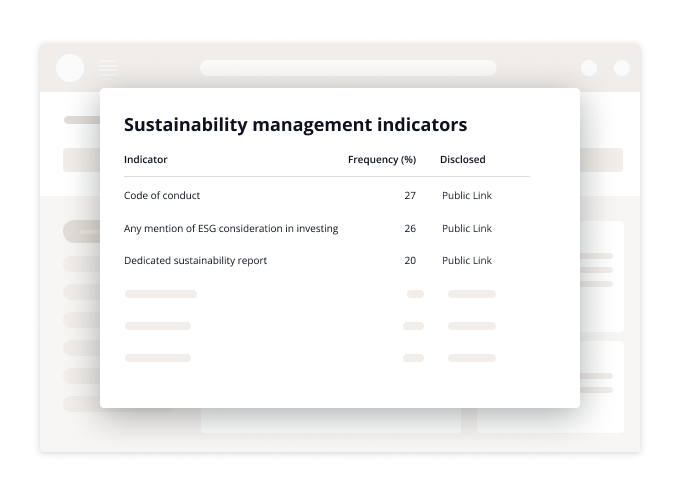Viewport: 680px width, 496px height.
Task: Click the search bar in the header
Action: pos(348,68)
